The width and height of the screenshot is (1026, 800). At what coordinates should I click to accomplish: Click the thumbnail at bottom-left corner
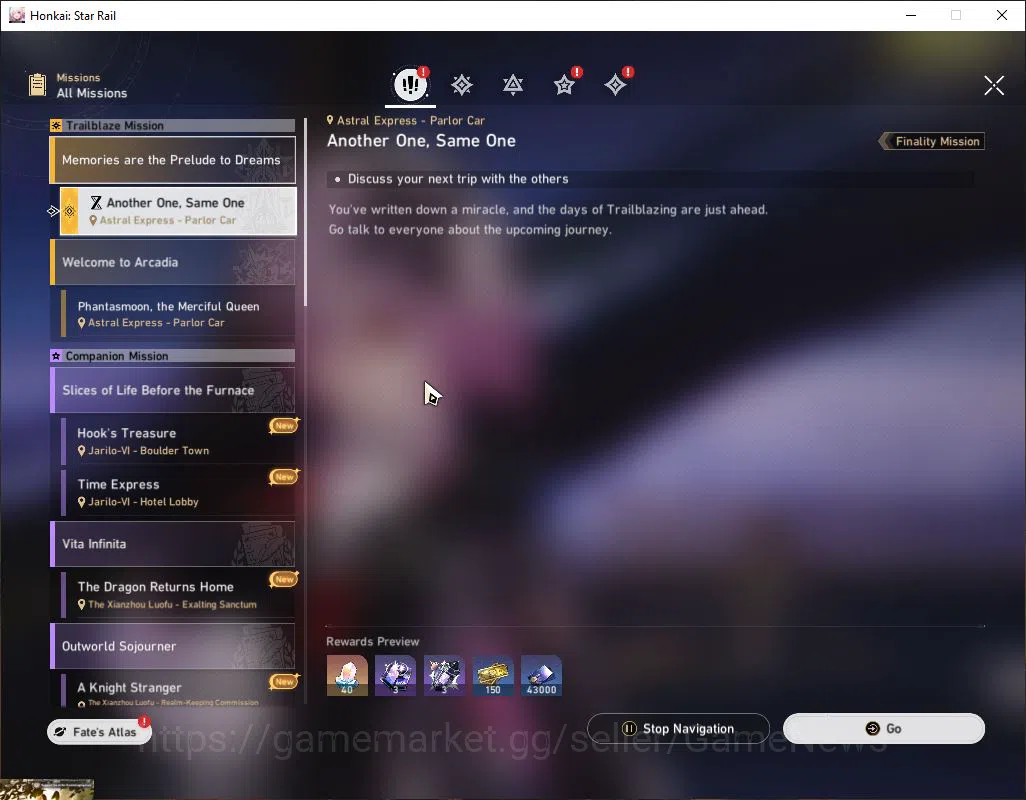pyautogui.click(x=47, y=790)
